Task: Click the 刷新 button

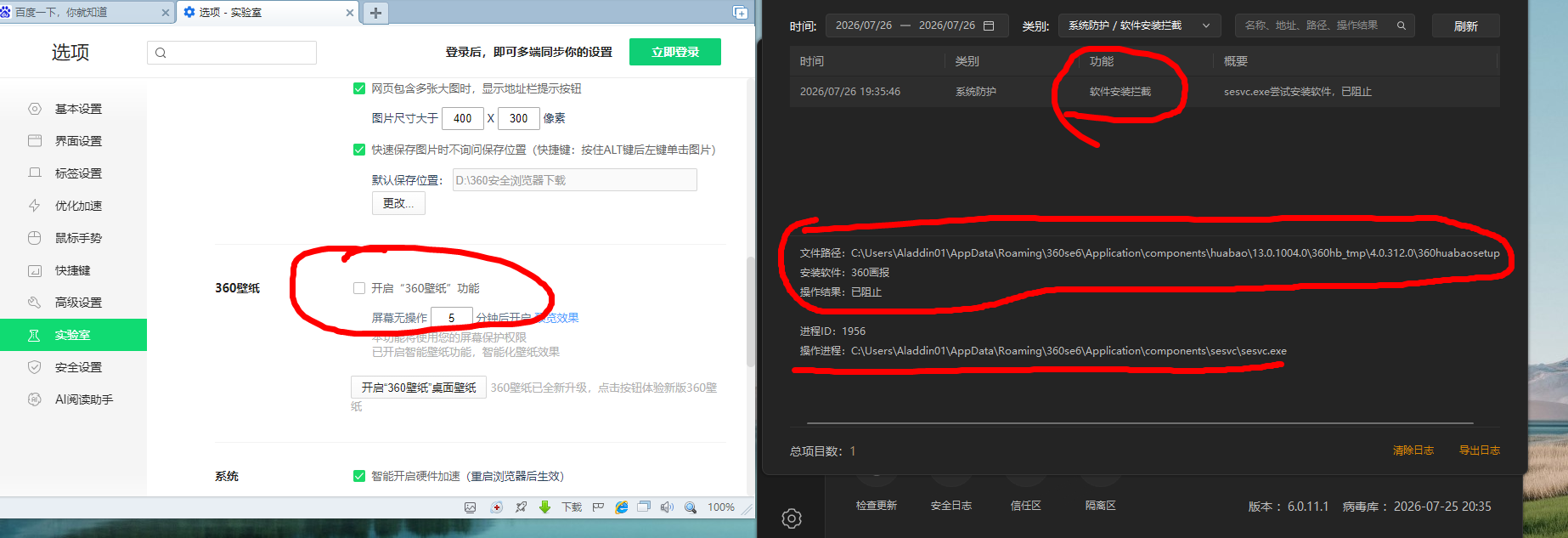Action: [x=1465, y=26]
